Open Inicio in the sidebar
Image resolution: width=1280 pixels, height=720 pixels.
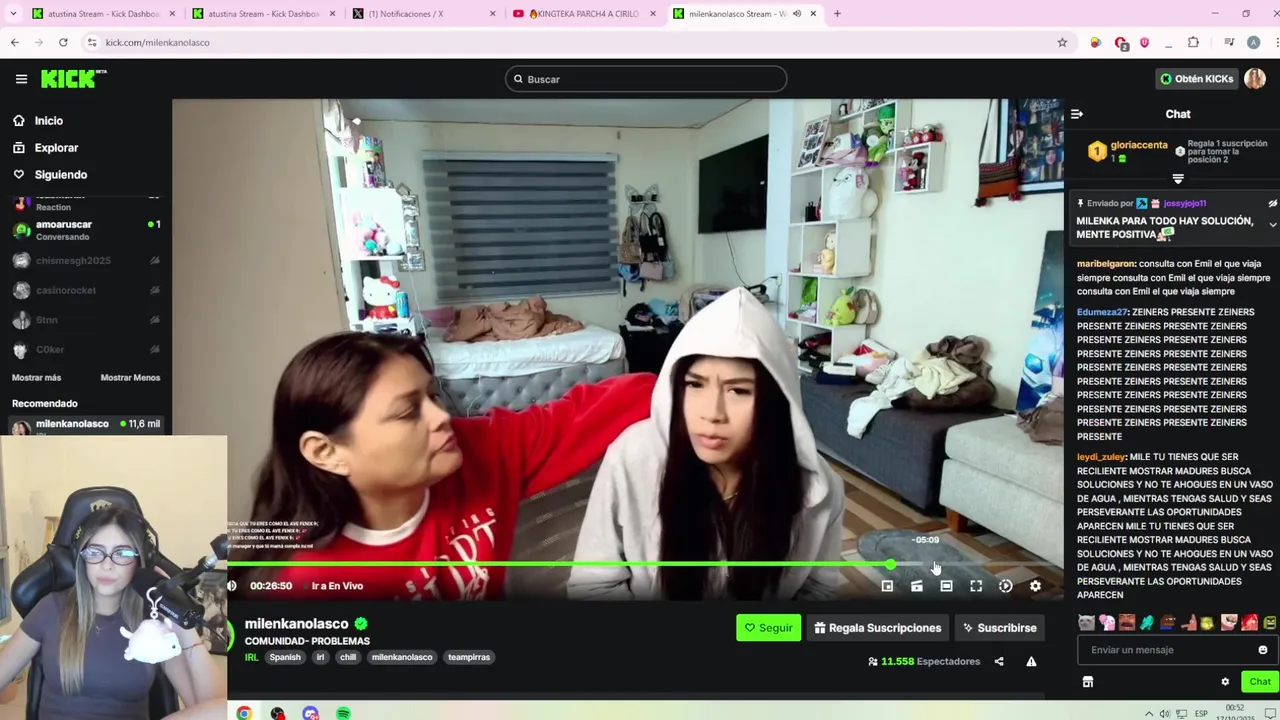pyautogui.click(x=48, y=120)
